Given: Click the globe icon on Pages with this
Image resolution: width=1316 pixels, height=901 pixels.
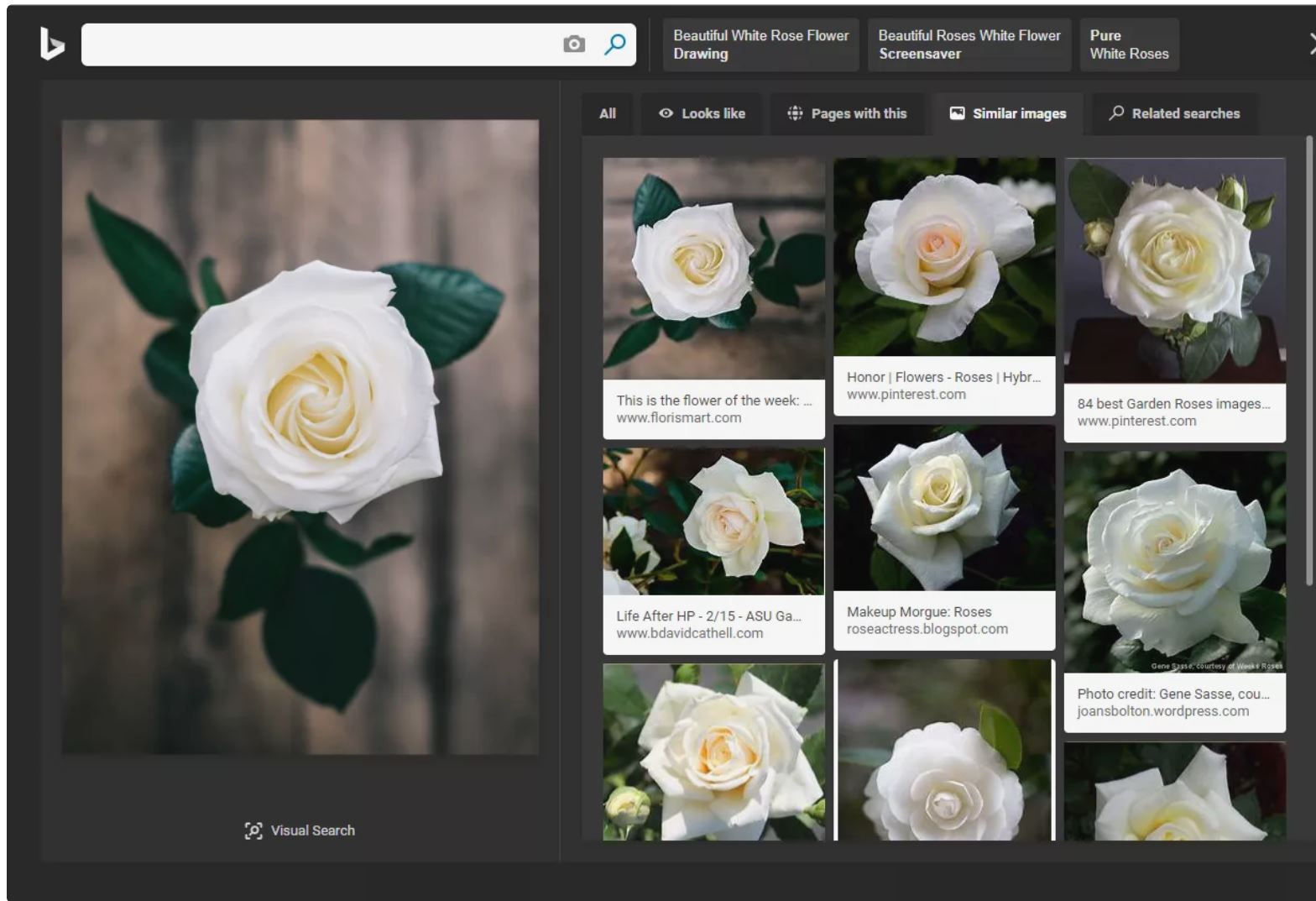Looking at the screenshot, I should point(795,113).
